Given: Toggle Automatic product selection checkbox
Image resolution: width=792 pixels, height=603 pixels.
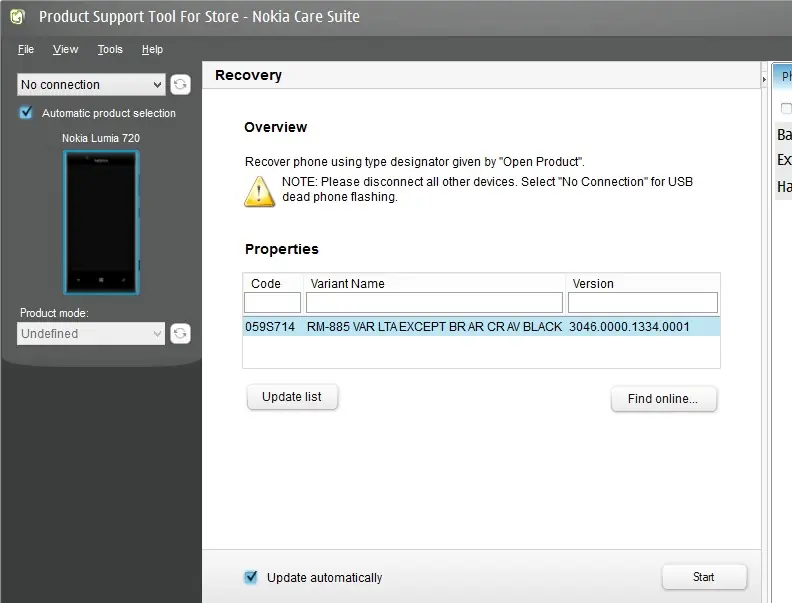Looking at the screenshot, I should click(x=26, y=112).
